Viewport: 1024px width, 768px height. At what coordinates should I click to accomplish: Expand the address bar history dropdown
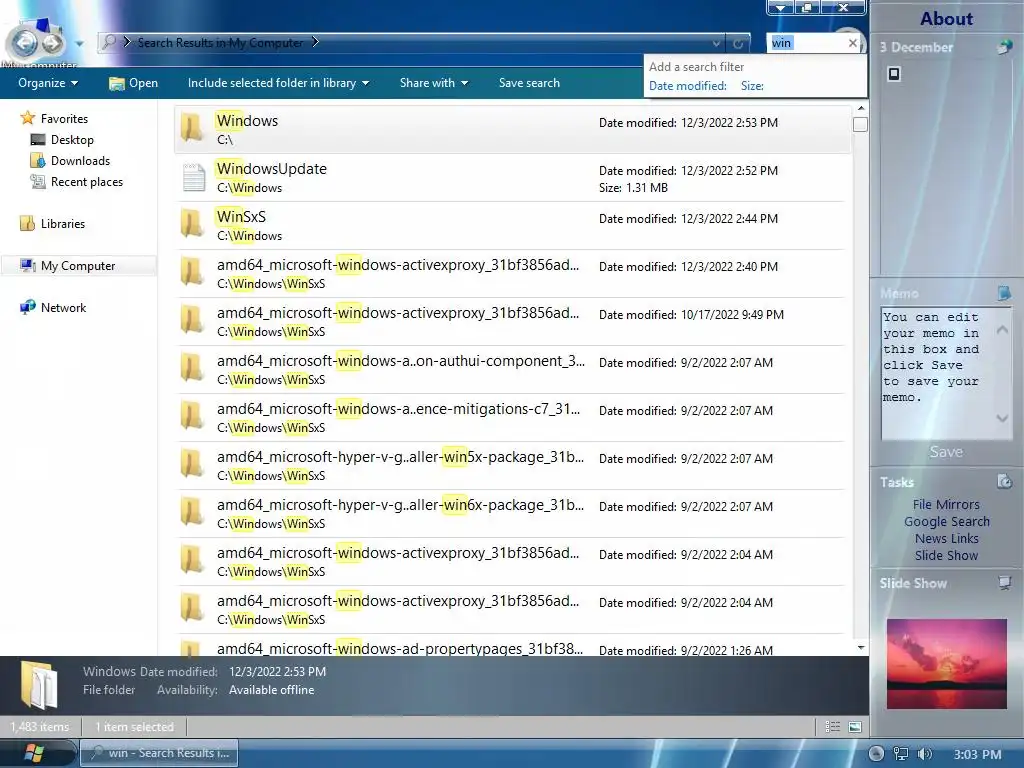pos(716,43)
